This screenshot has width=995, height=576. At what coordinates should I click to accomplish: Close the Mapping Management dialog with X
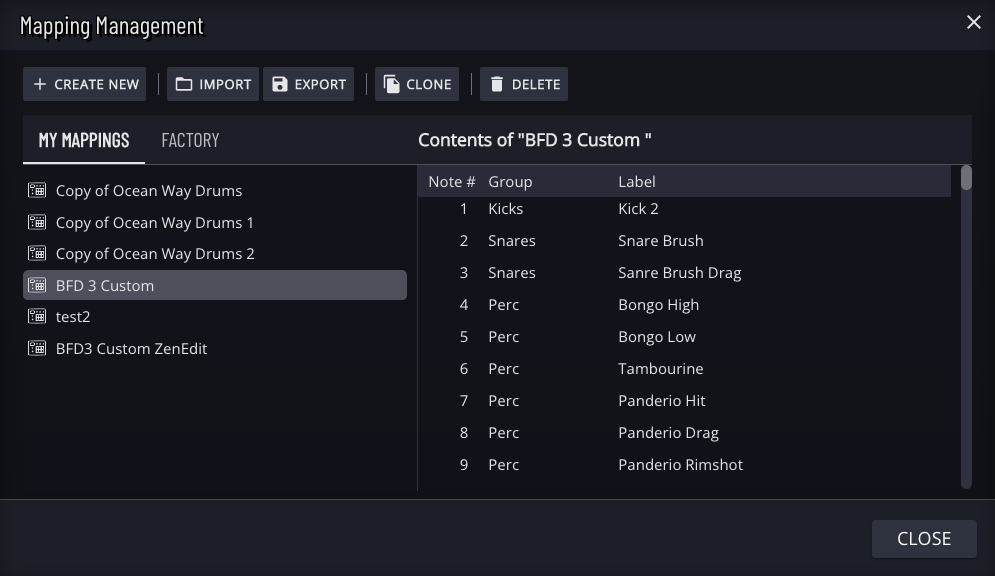973,22
